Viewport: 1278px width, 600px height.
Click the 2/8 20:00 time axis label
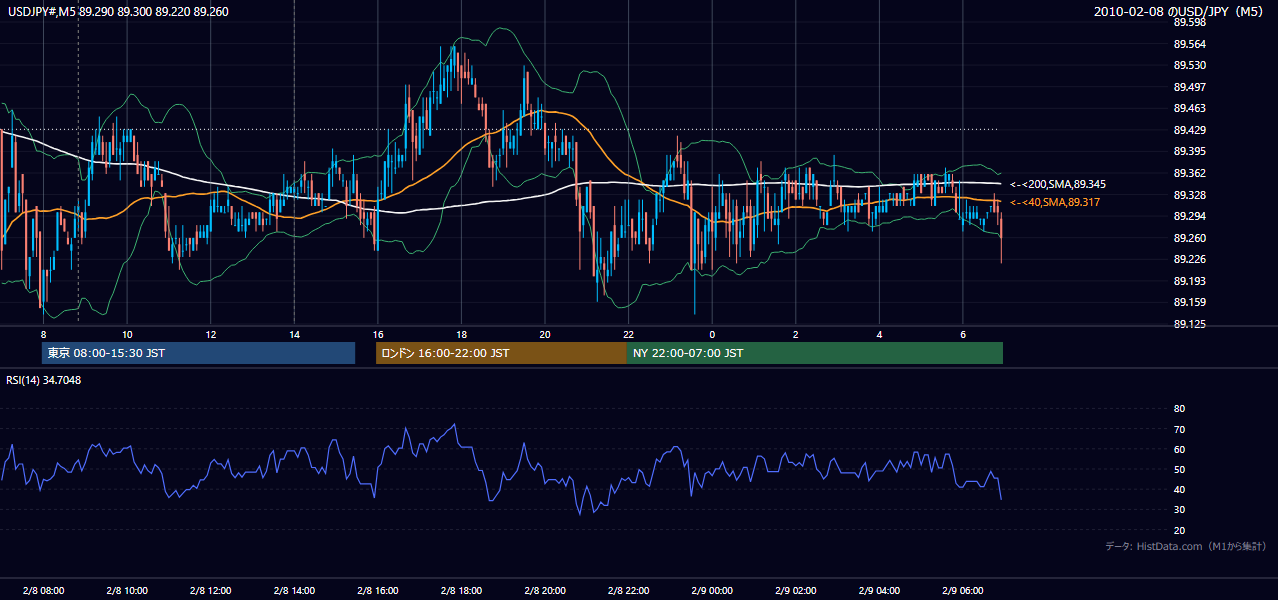click(545, 590)
